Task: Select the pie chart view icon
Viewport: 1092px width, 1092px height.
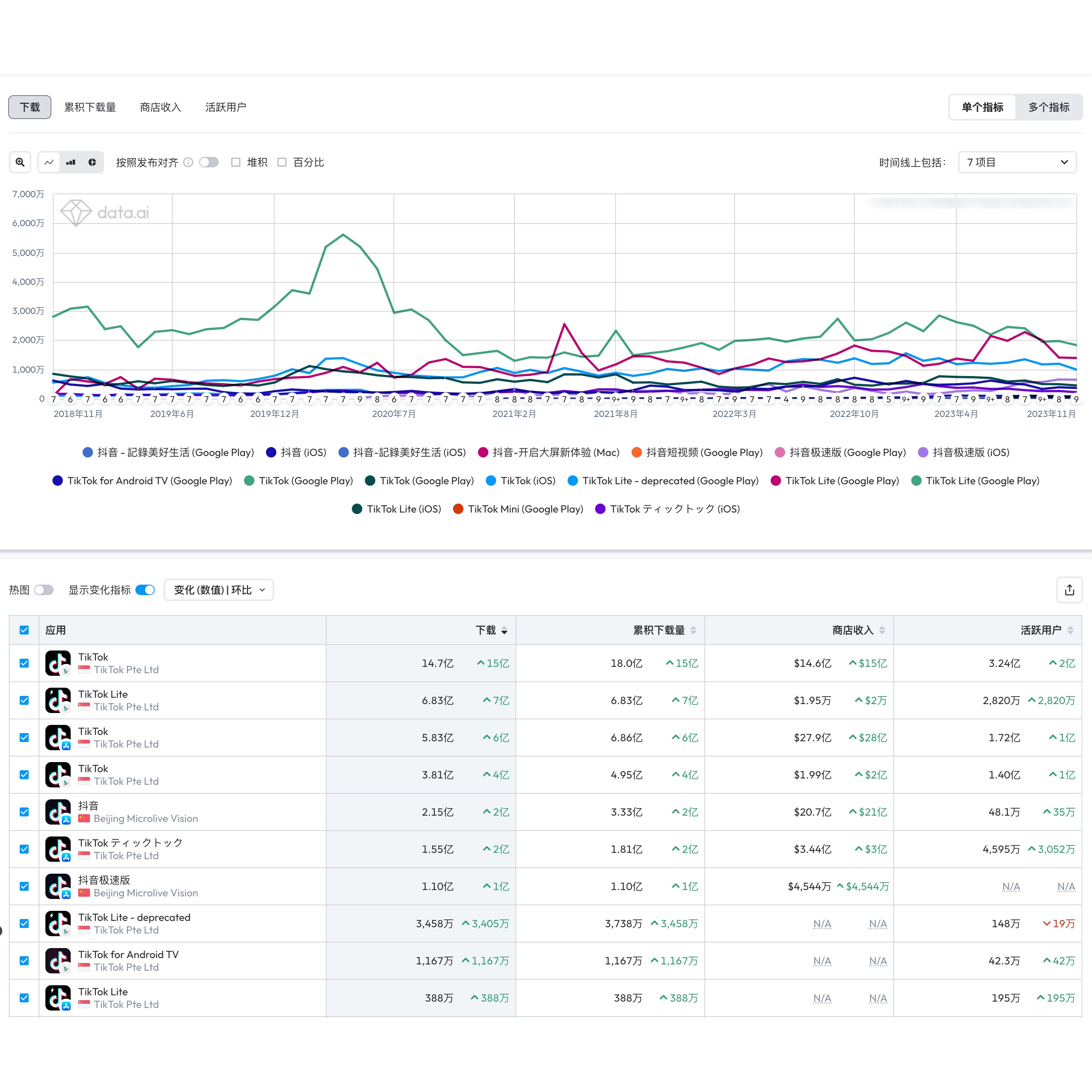Action: (x=92, y=162)
